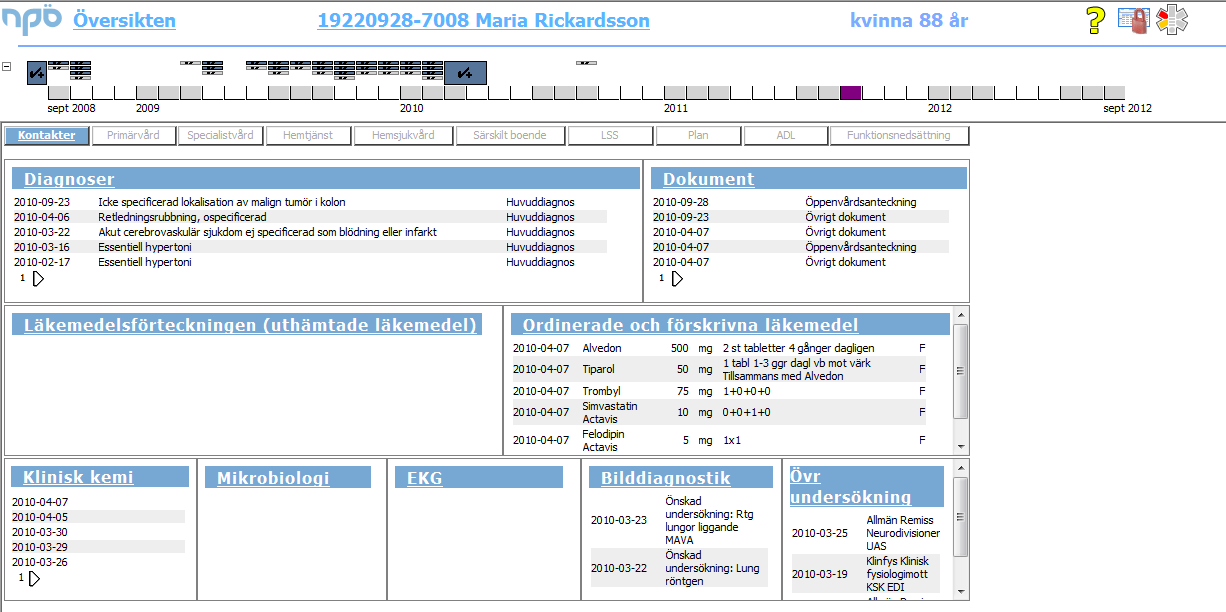Switch to the Särskilt boende tab
Image resolution: width=1226 pixels, height=612 pixels.
point(510,135)
